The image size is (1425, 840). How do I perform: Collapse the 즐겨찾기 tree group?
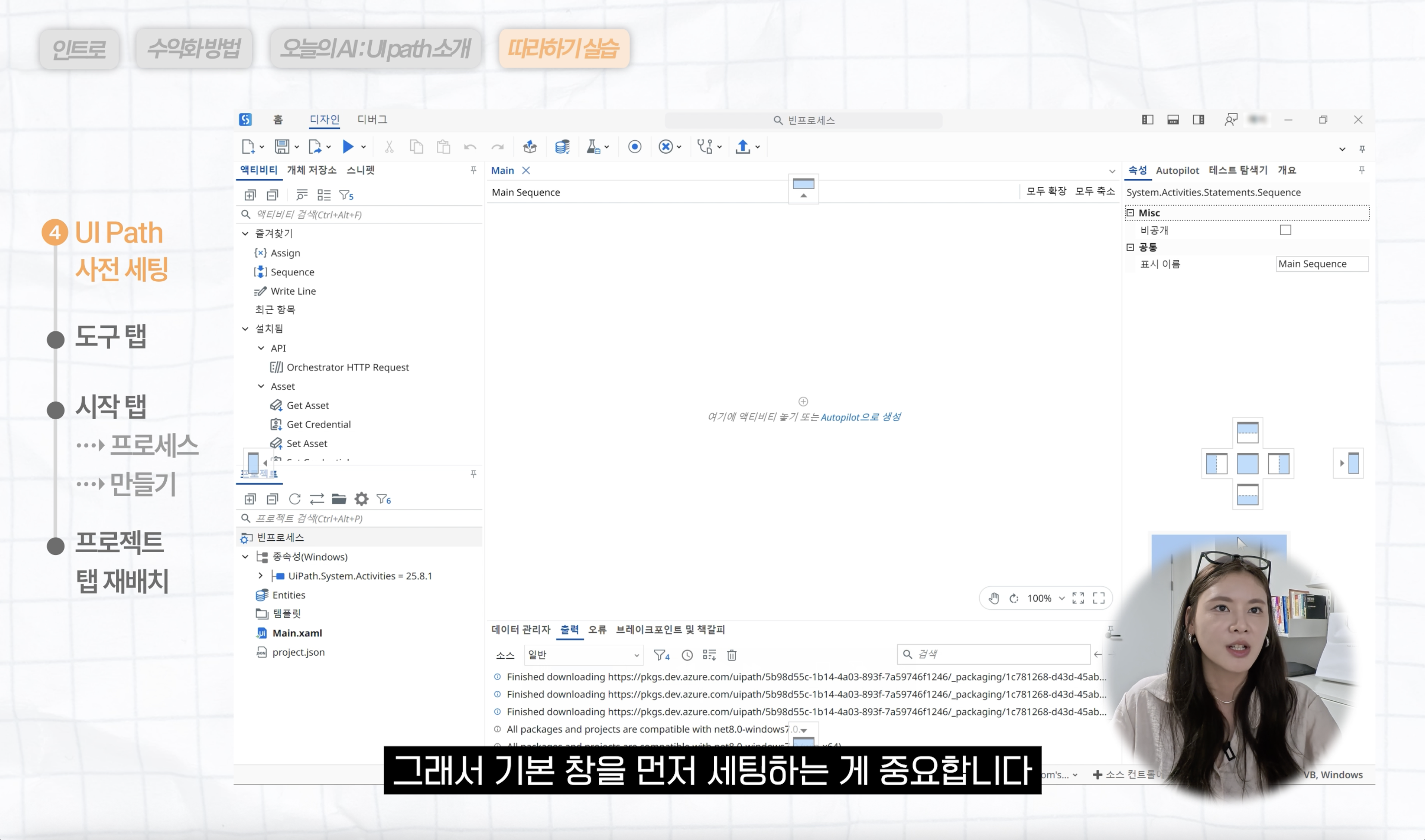[x=246, y=234]
